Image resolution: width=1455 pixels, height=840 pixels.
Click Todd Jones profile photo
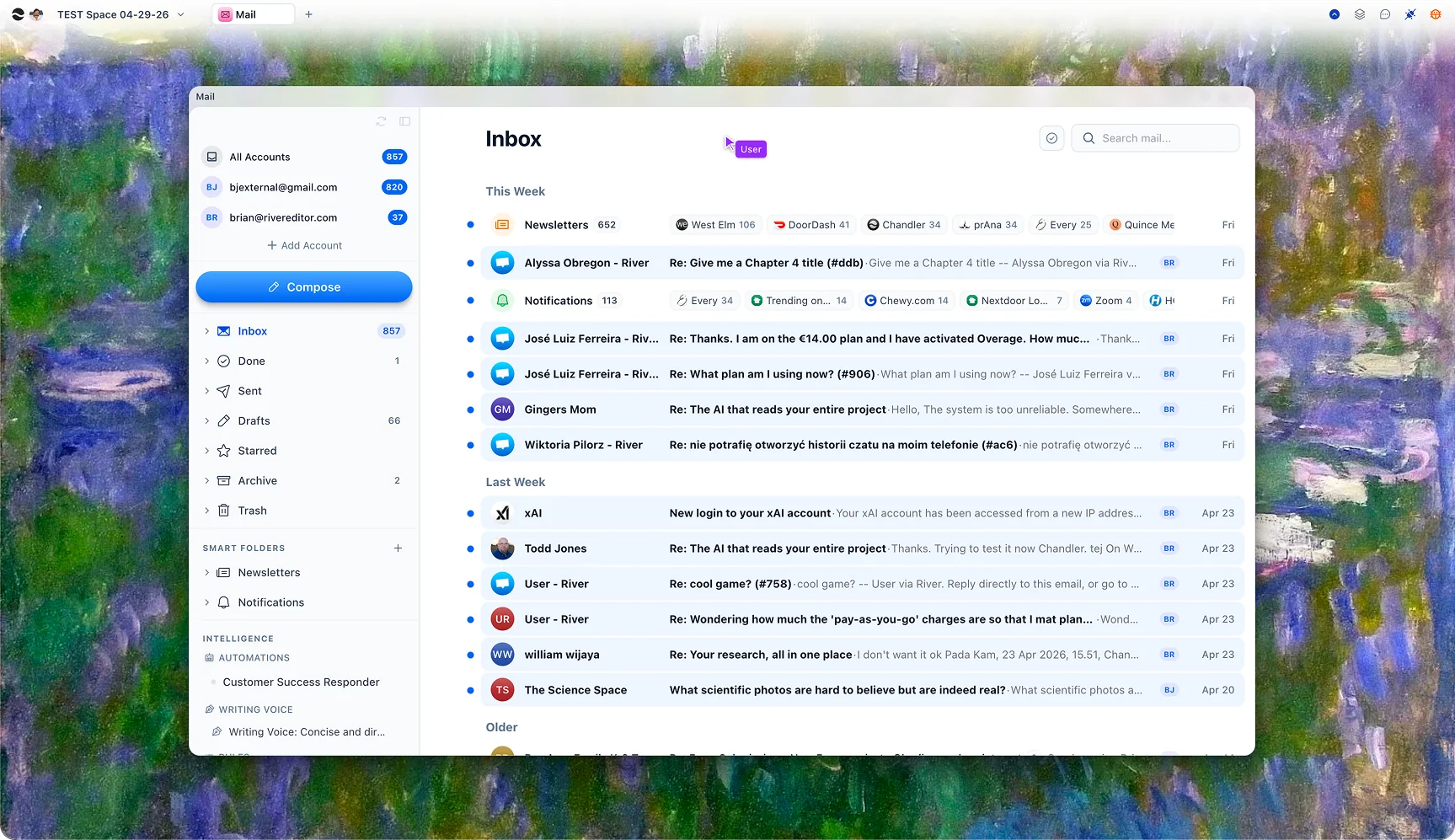click(x=502, y=548)
